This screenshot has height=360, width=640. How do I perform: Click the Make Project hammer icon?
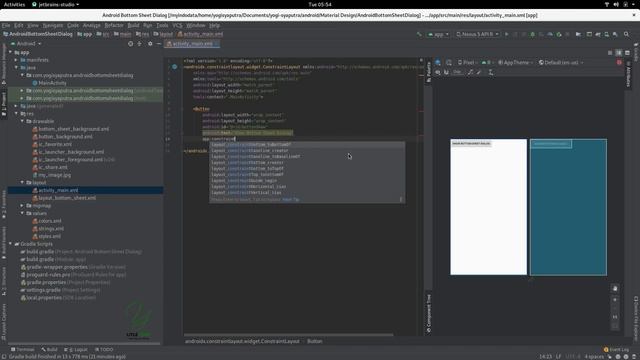(419, 34)
